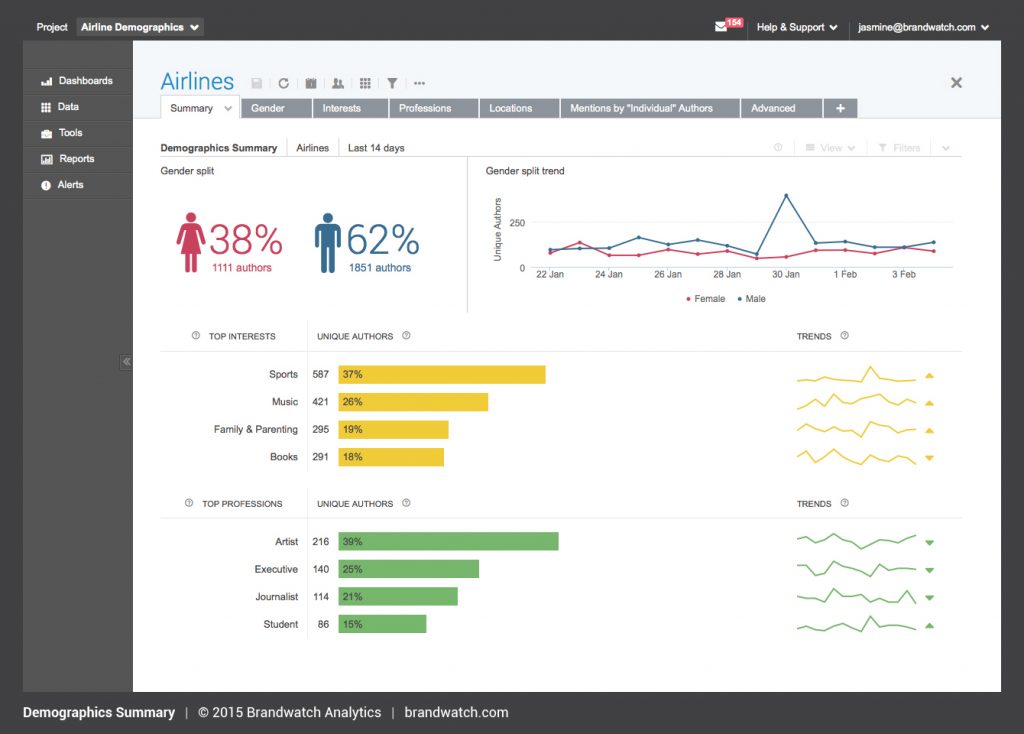Click the yellow Sports 37% bar

coord(442,374)
